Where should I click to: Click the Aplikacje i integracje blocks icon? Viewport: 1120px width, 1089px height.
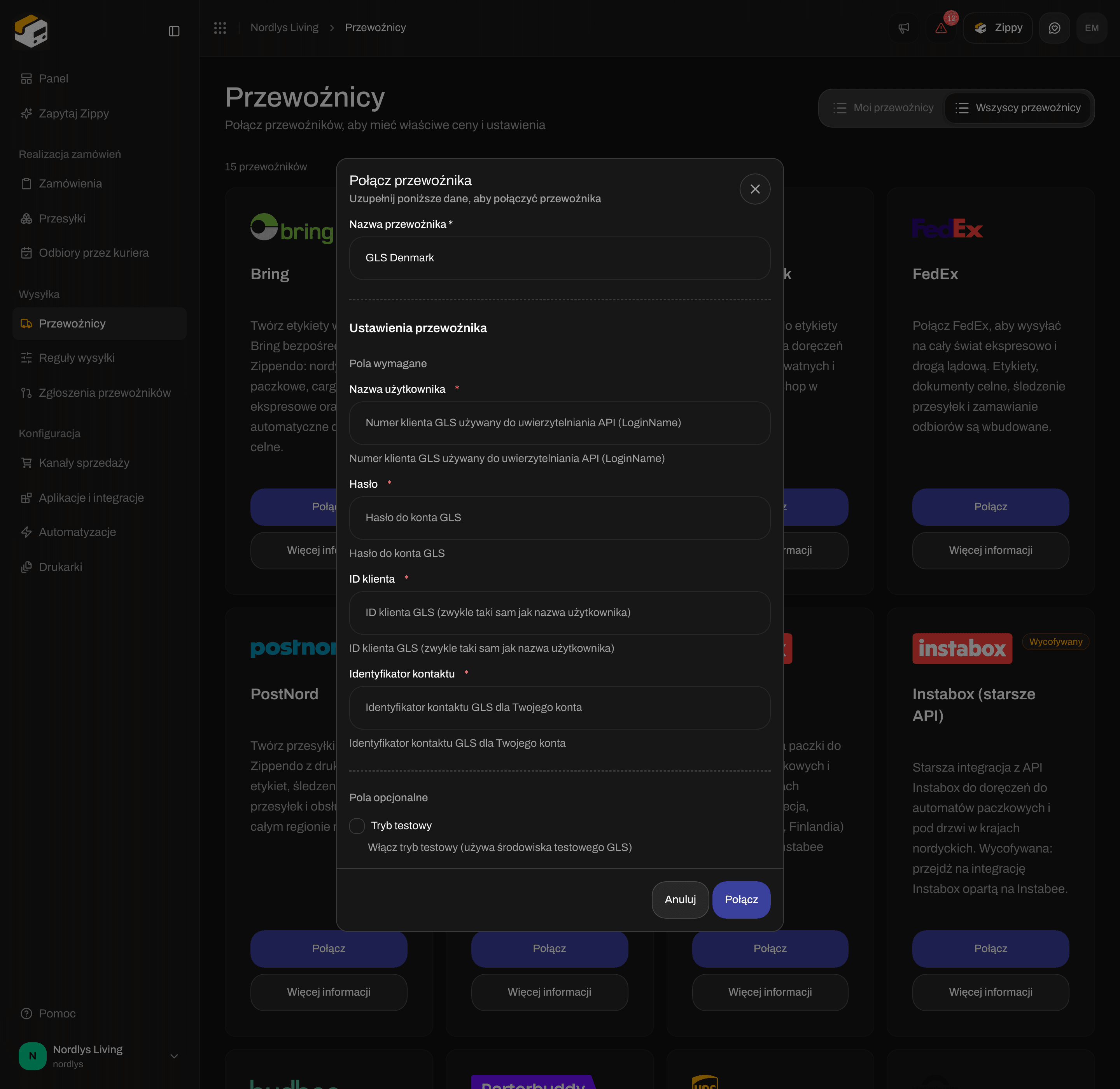coord(26,497)
